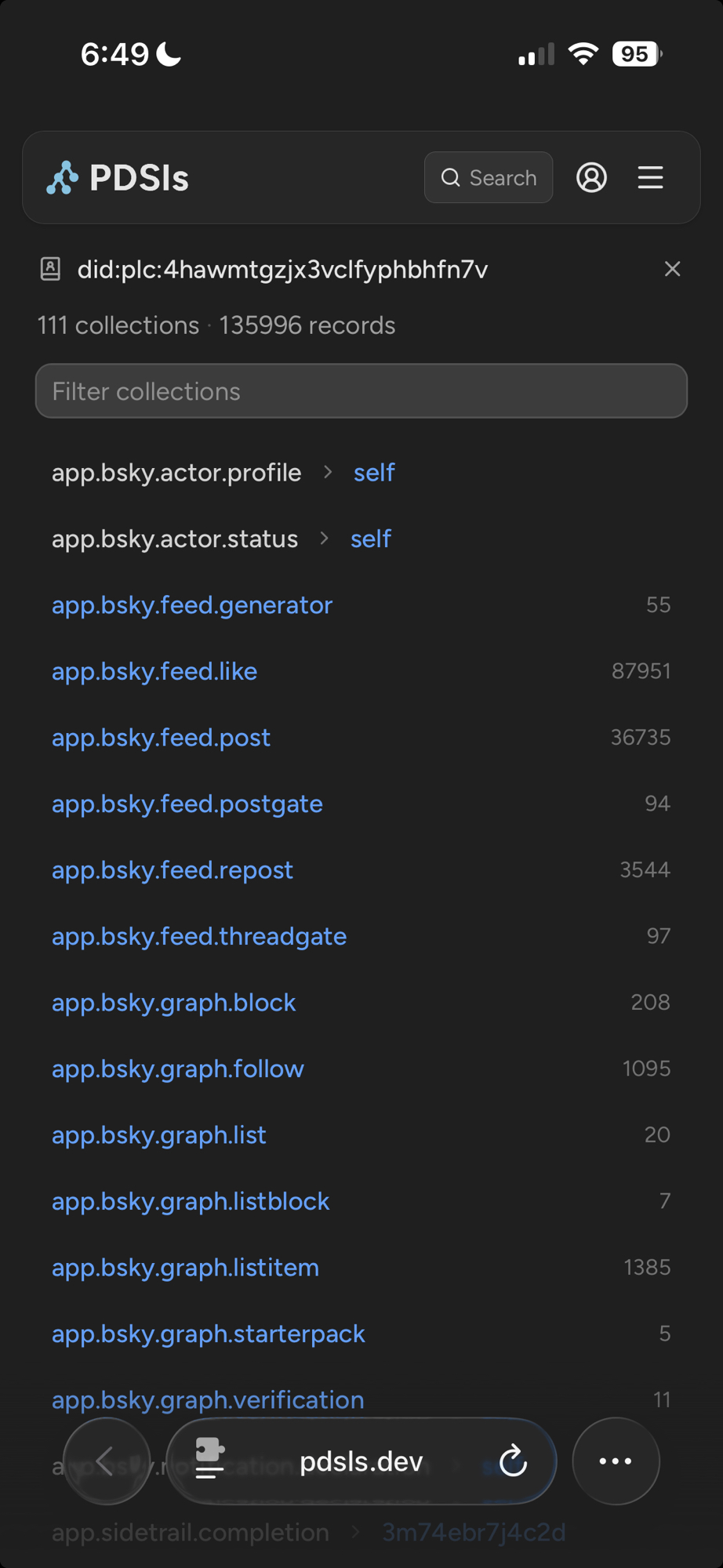Click the DID document icon
This screenshot has width=723, height=1568.
51,269
